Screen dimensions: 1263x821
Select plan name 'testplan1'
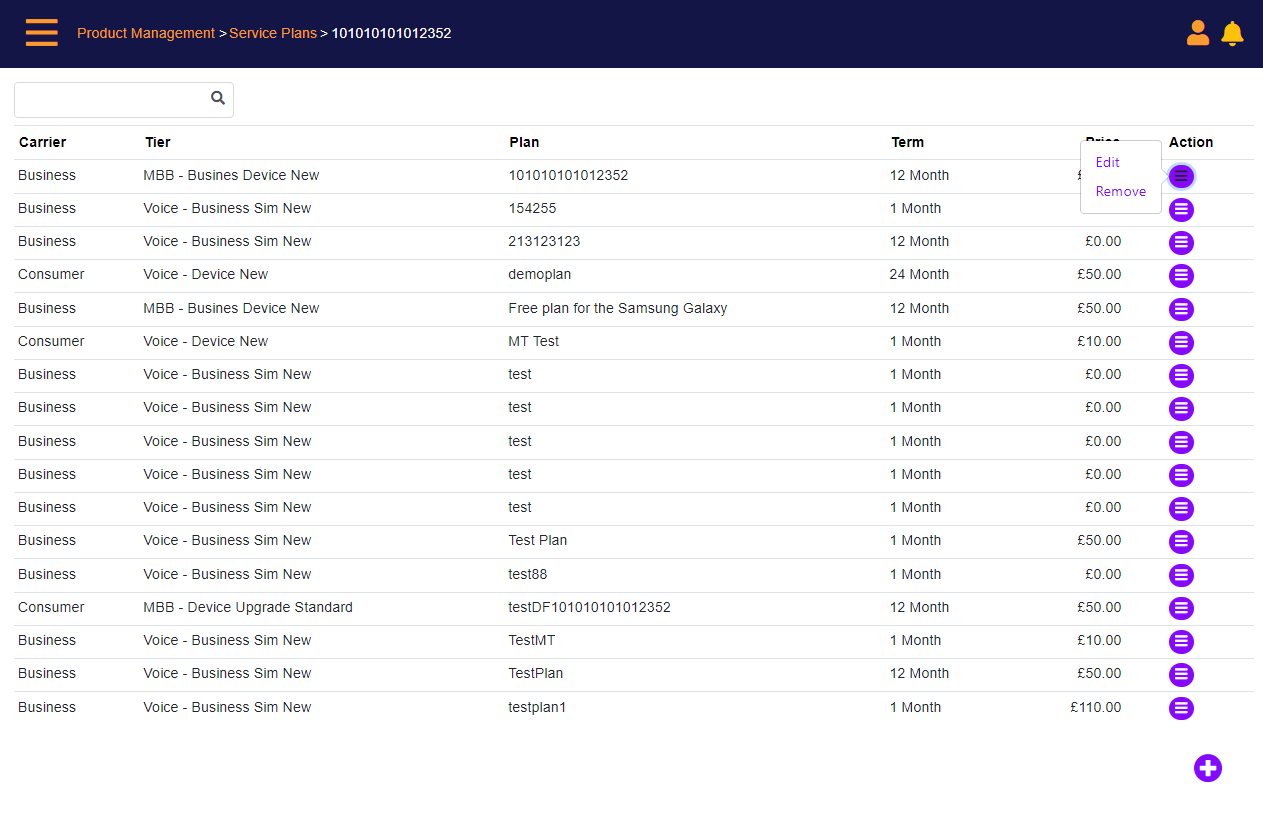pyautogui.click(x=537, y=707)
